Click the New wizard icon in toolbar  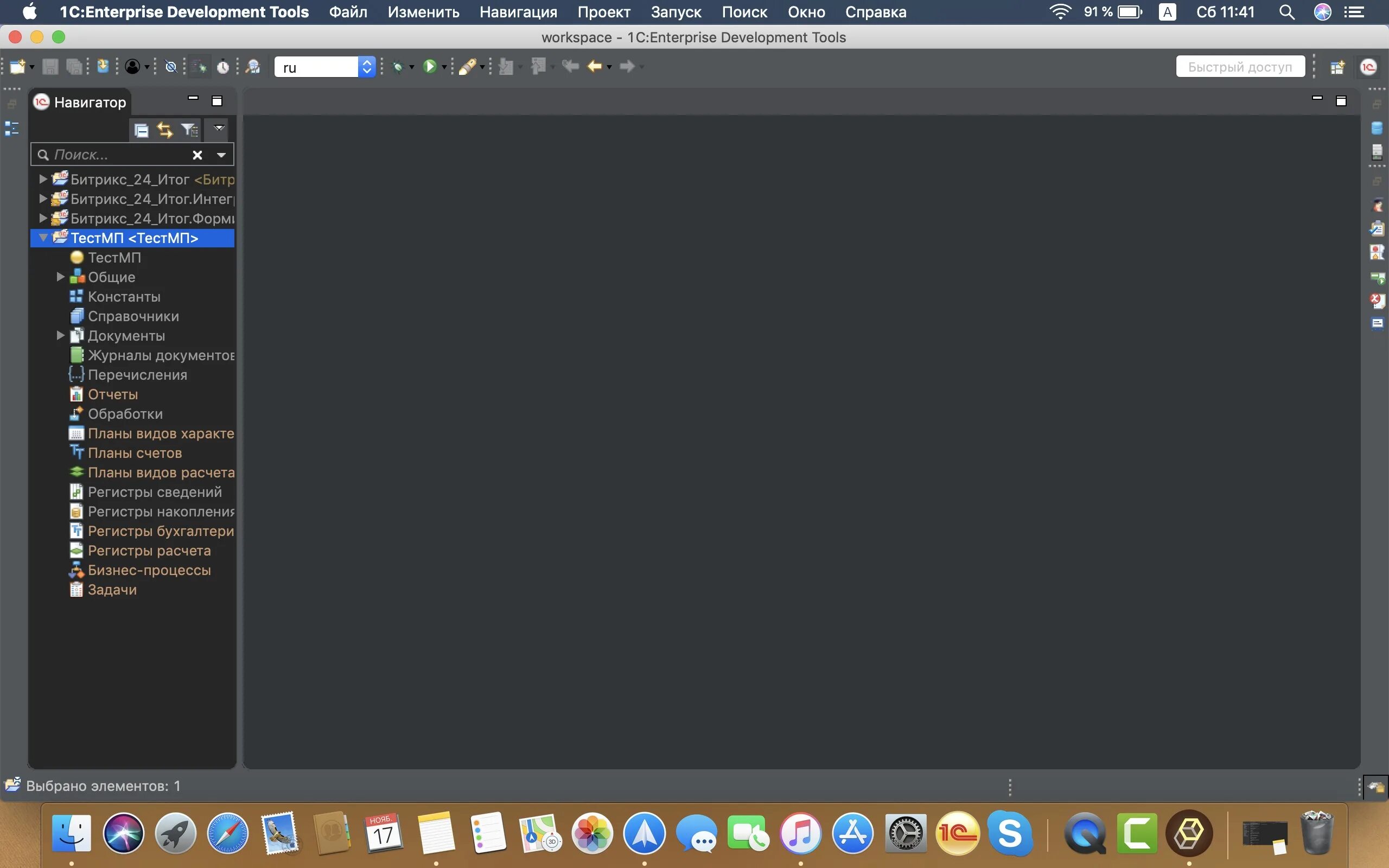point(17,67)
